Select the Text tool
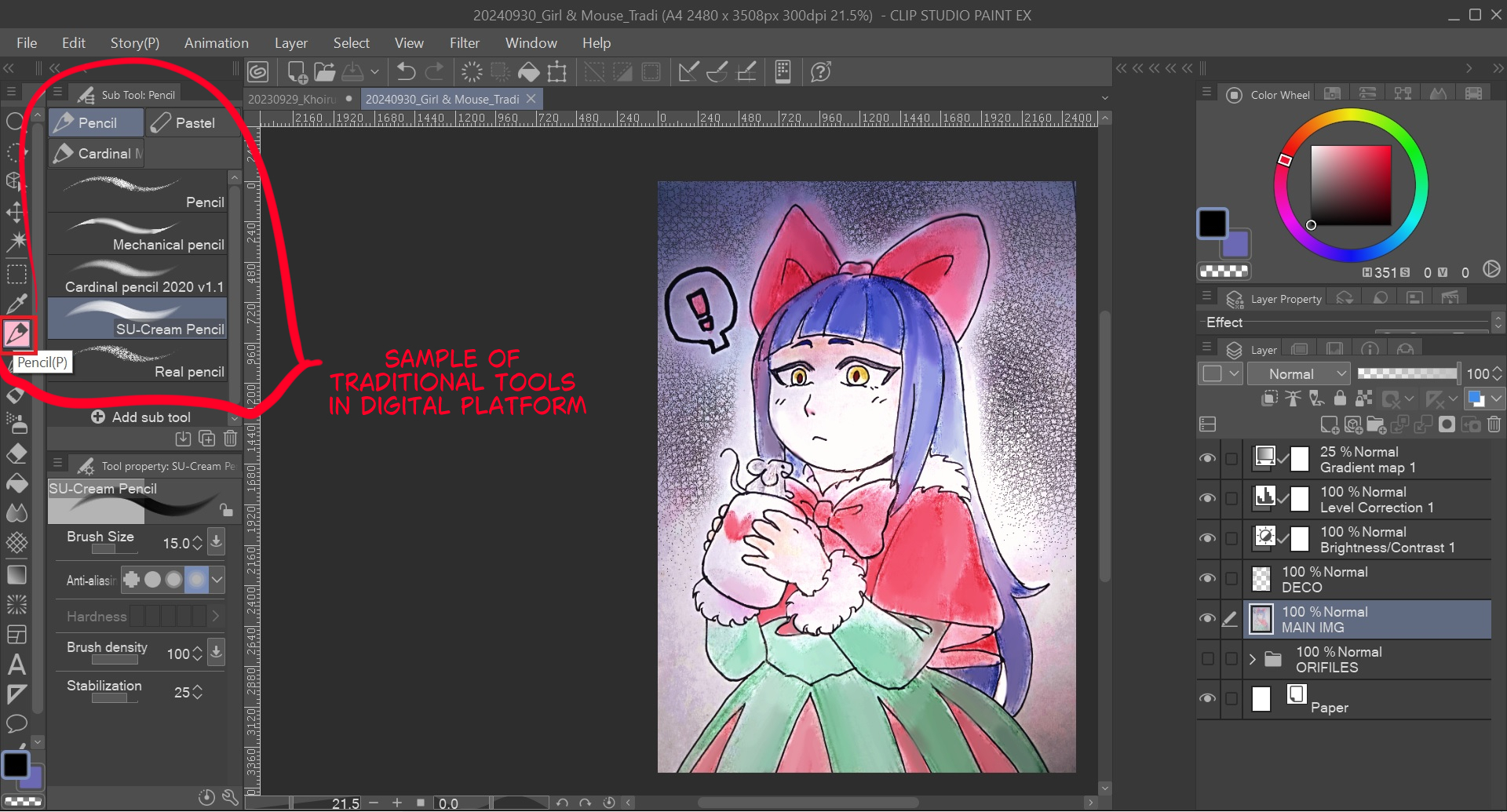The height and width of the screenshot is (812, 1507). point(16,665)
